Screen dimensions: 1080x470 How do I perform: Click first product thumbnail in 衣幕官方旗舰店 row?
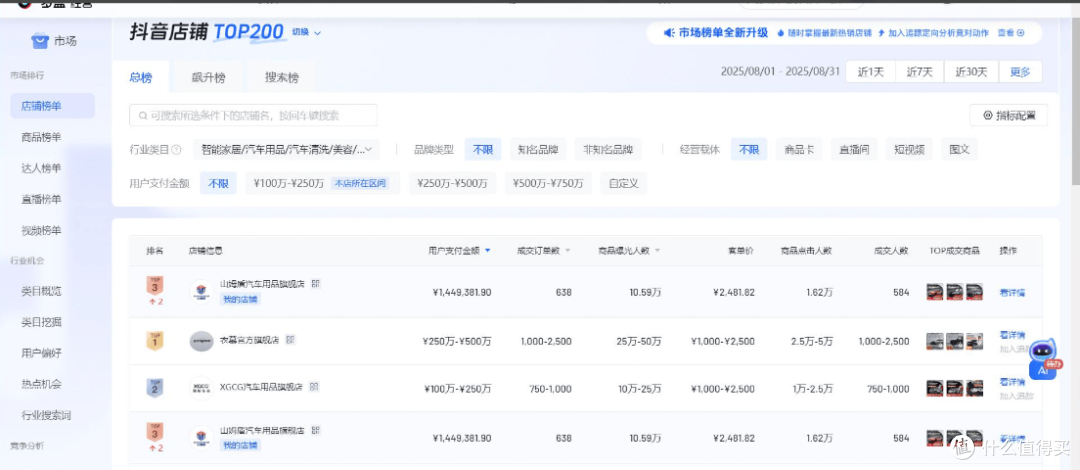coord(935,341)
